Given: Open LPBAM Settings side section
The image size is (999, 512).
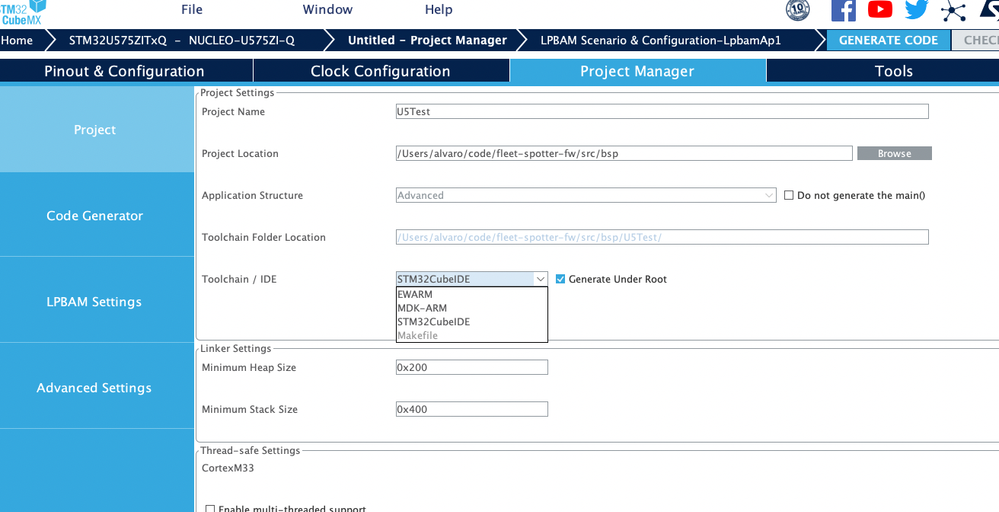Looking at the screenshot, I should pos(95,301).
